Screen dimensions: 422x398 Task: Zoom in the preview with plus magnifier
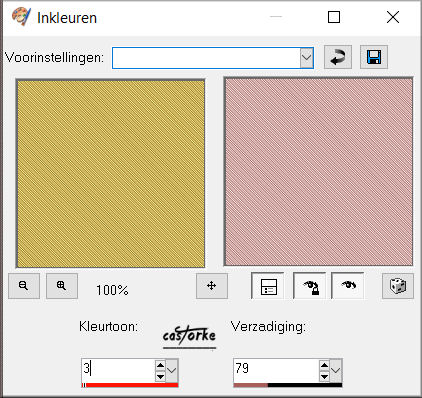pos(62,286)
